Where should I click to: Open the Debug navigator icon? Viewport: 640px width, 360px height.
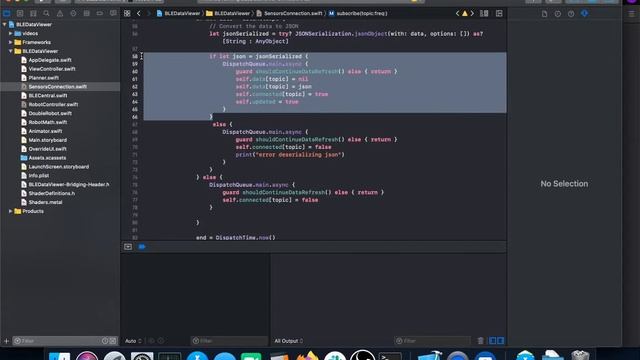(x=87, y=13)
